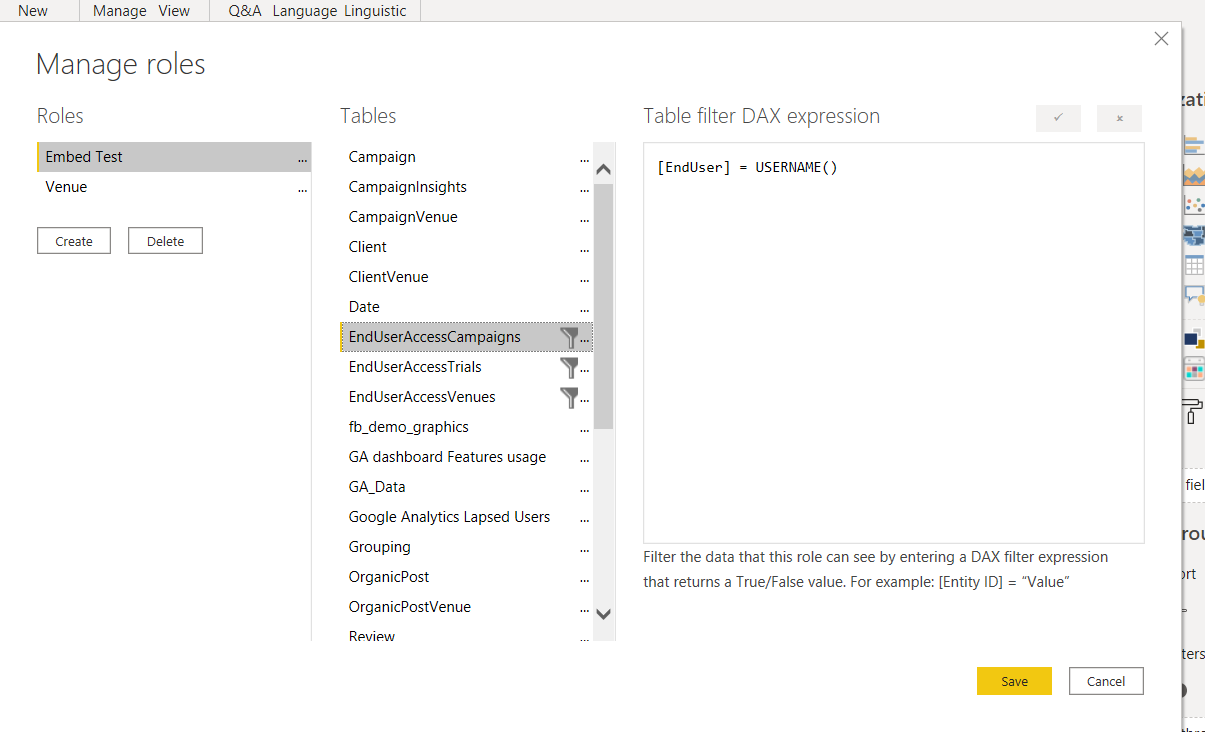This screenshot has height=732, width=1205.
Task: Select the GA_Data table
Action: (x=467, y=487)
